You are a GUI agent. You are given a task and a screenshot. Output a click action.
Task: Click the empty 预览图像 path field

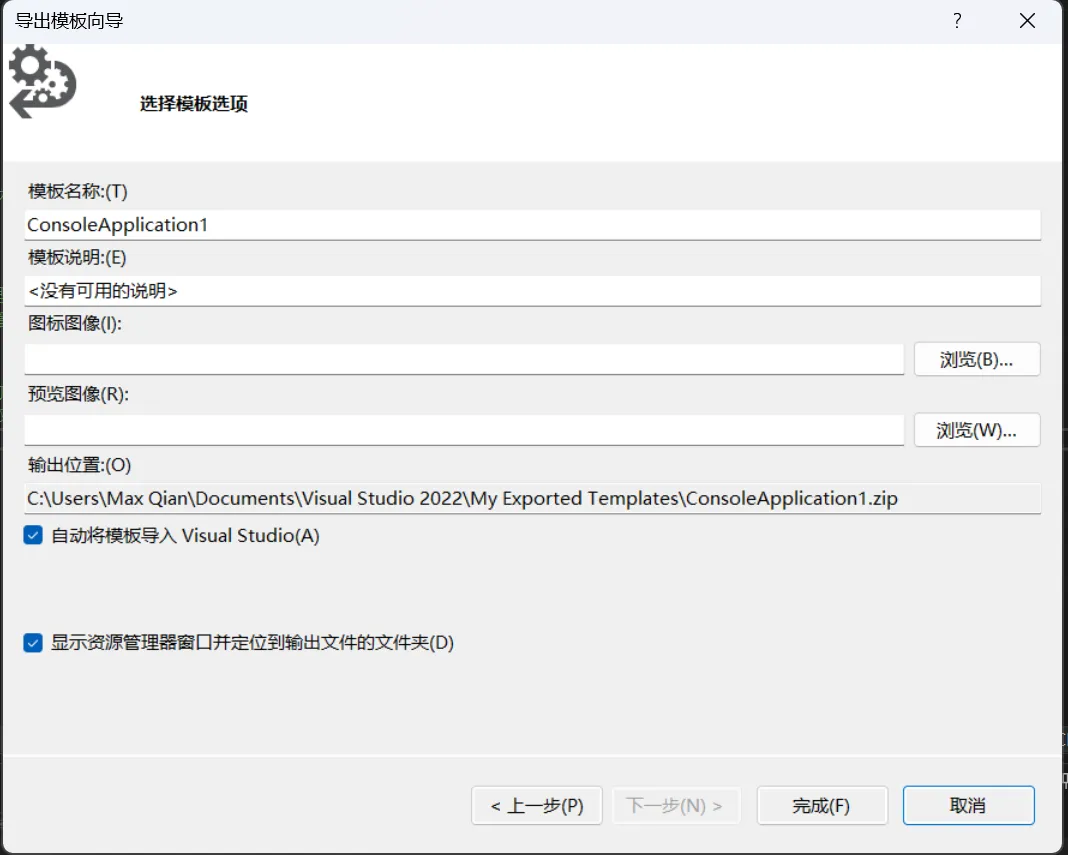click(x=464, y=430)
